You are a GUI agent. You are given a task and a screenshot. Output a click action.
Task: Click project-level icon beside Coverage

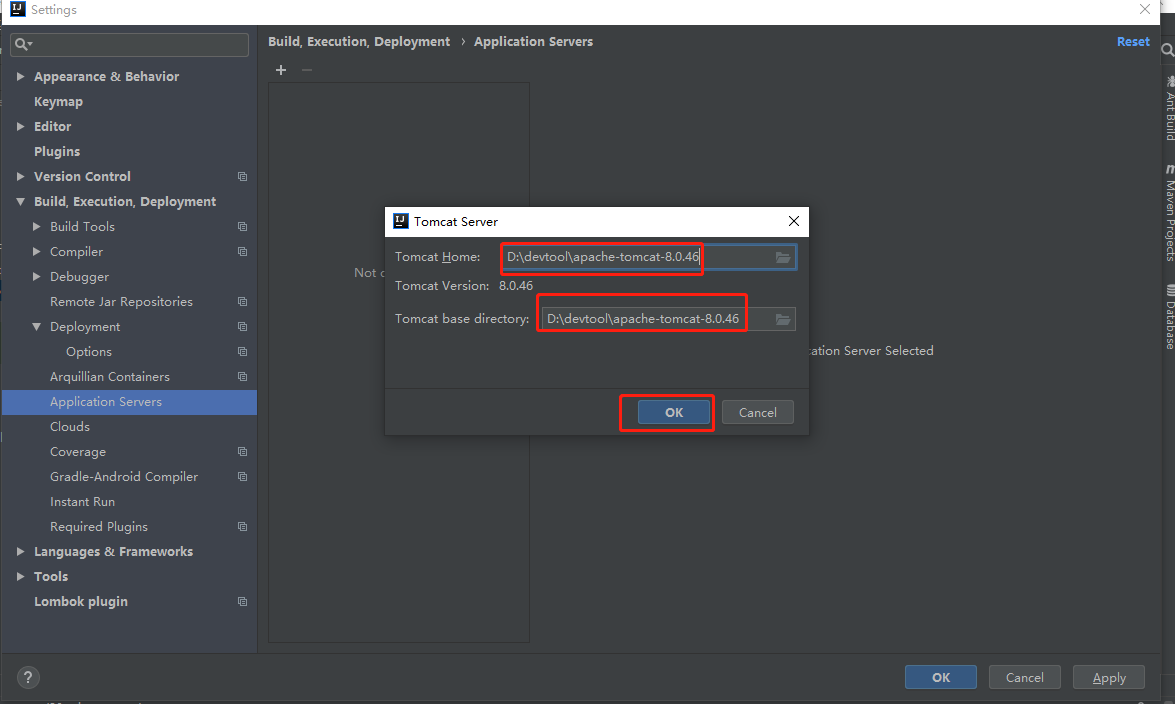point(242,451)
